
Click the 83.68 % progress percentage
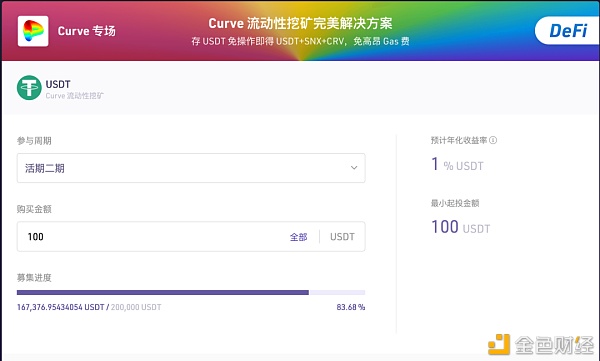(351, 307)
